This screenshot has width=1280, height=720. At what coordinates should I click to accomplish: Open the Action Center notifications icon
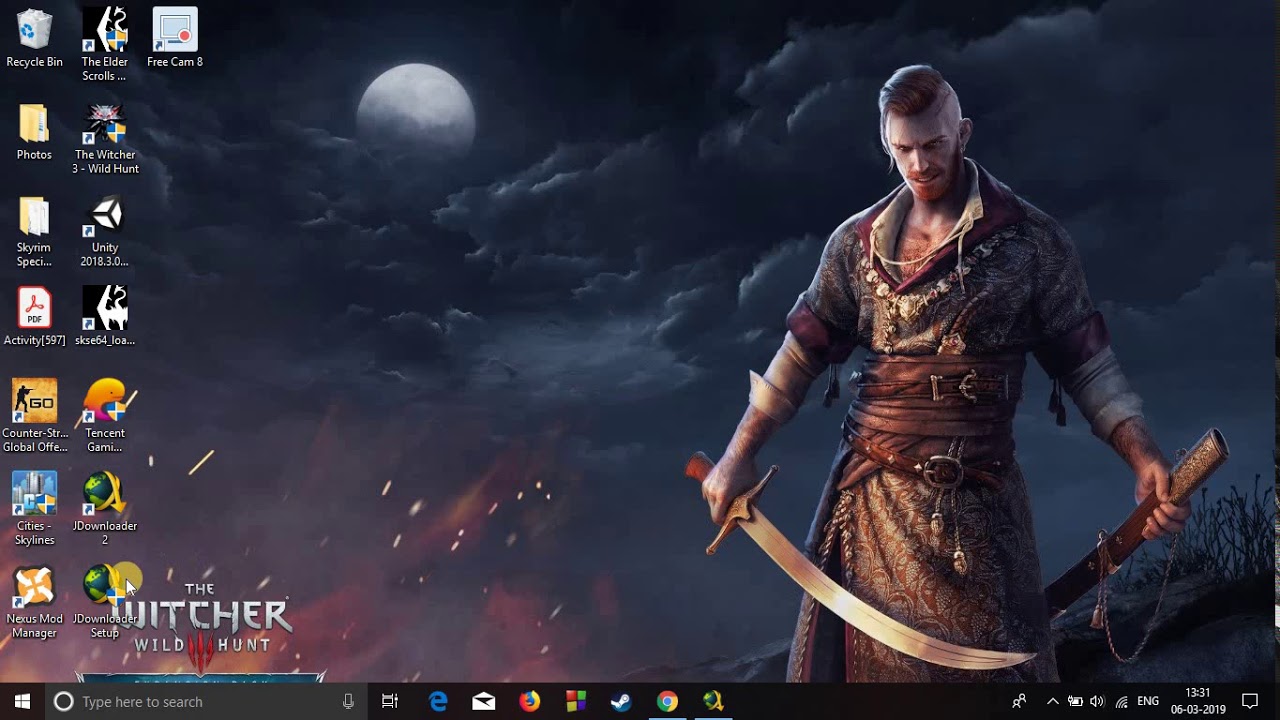click(1250, 701)
